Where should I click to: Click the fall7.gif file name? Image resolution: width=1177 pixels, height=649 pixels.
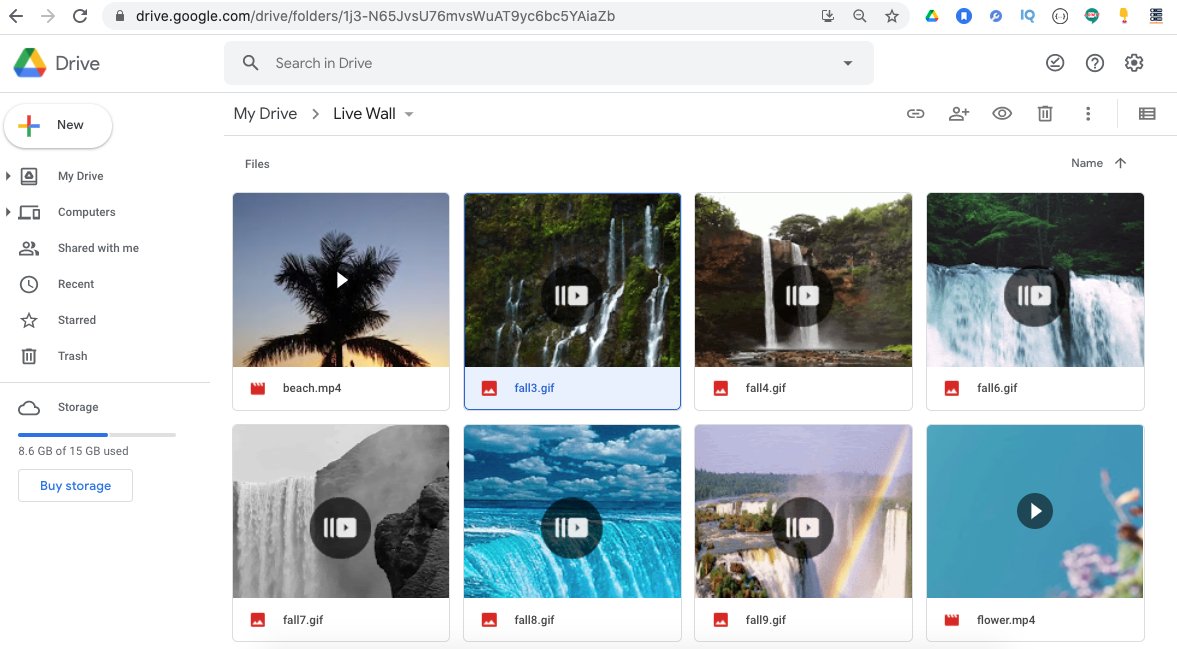click(303, 620)
